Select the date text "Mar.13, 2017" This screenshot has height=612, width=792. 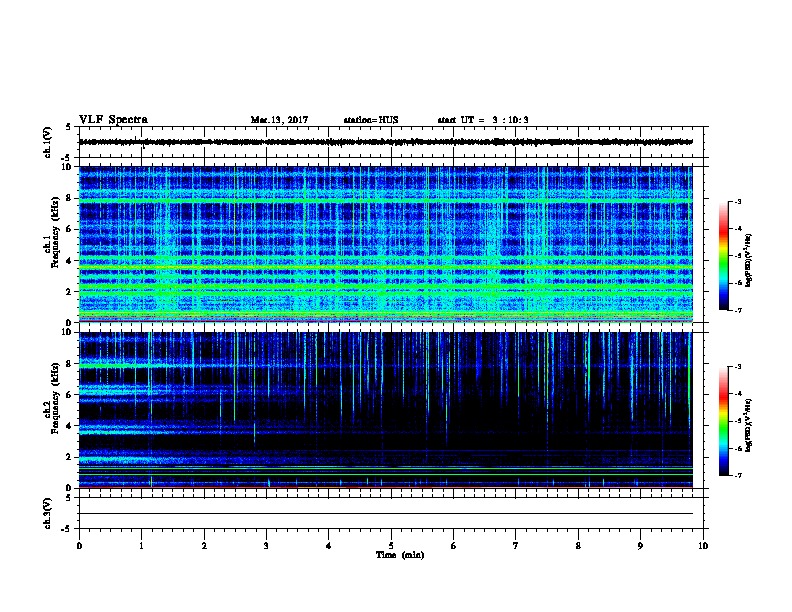click(279, 120)
